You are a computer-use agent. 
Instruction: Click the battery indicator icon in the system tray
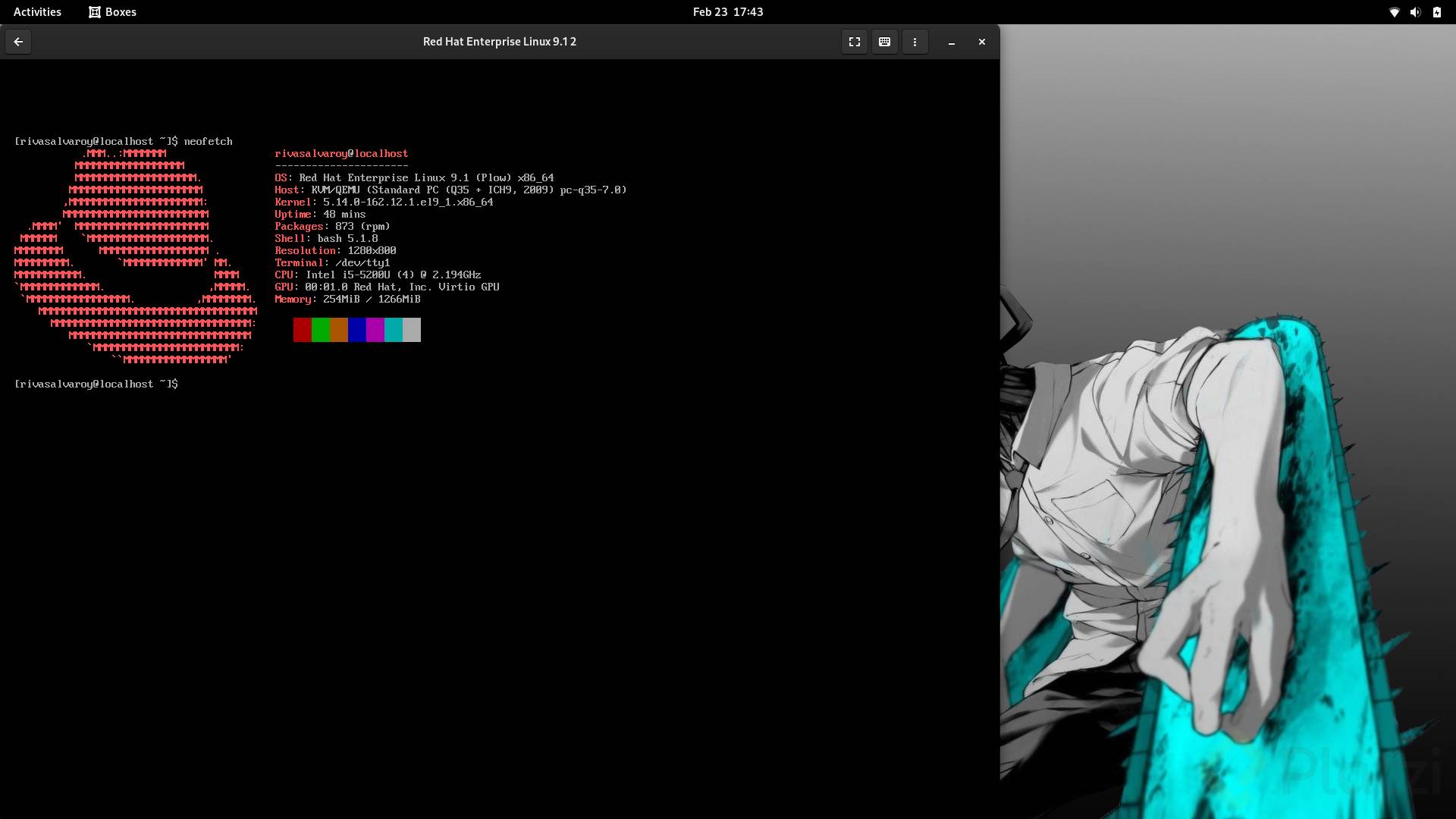click(1436, 12)
